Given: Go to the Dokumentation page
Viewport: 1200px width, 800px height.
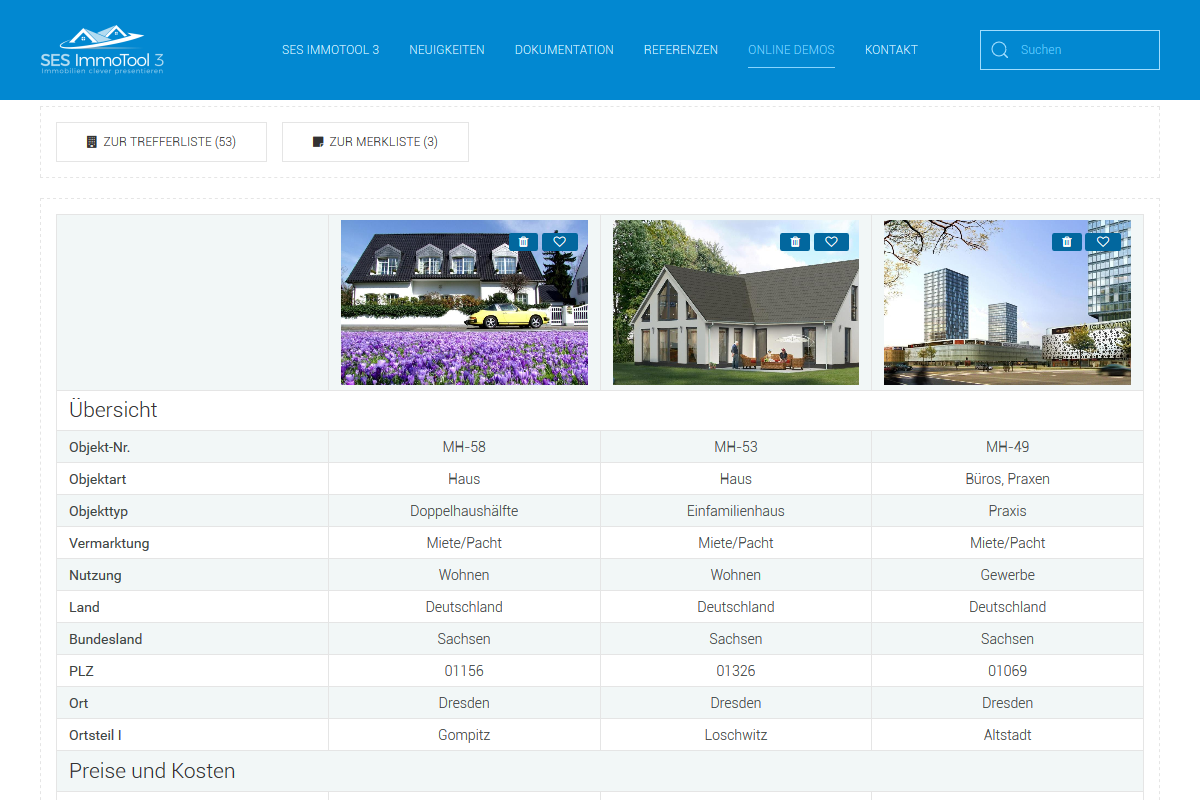Looking at the screenshot, I should pos(564,50).
